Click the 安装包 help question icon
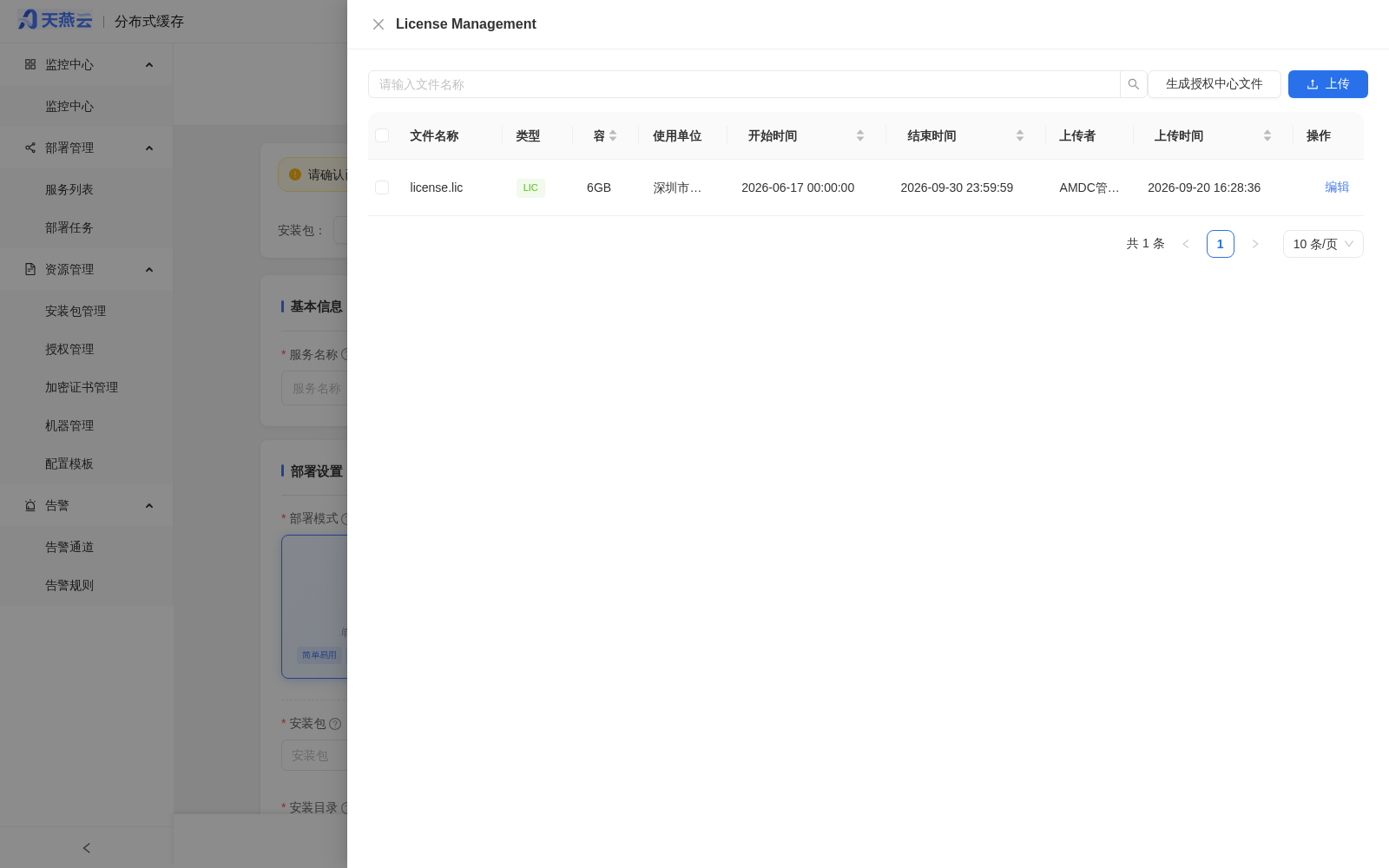 [x=335, y=724]
